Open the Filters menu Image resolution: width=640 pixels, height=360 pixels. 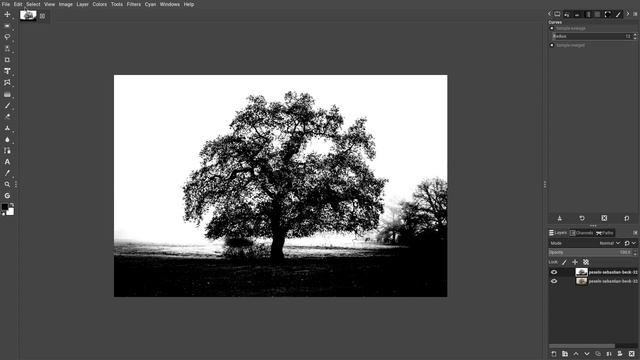pos(133,4)
